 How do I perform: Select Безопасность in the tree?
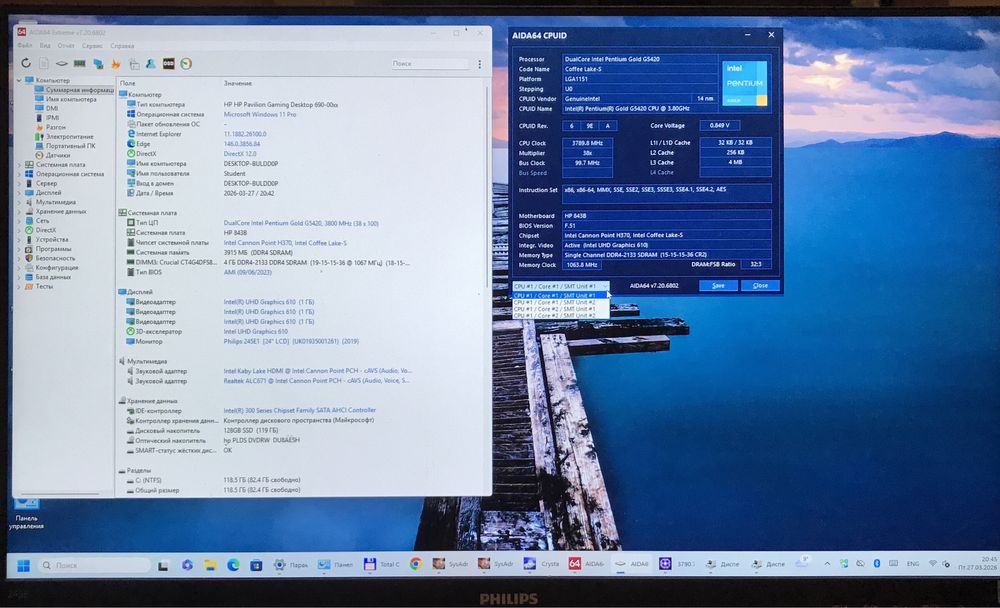[x=55, y=258]
